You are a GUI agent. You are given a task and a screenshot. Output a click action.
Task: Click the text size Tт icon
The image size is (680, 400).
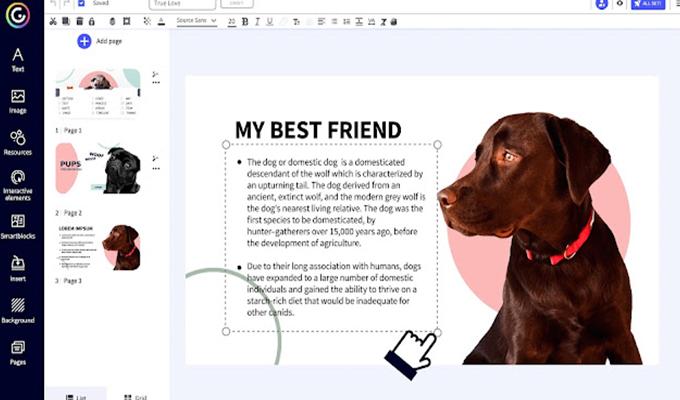(297, 22)
